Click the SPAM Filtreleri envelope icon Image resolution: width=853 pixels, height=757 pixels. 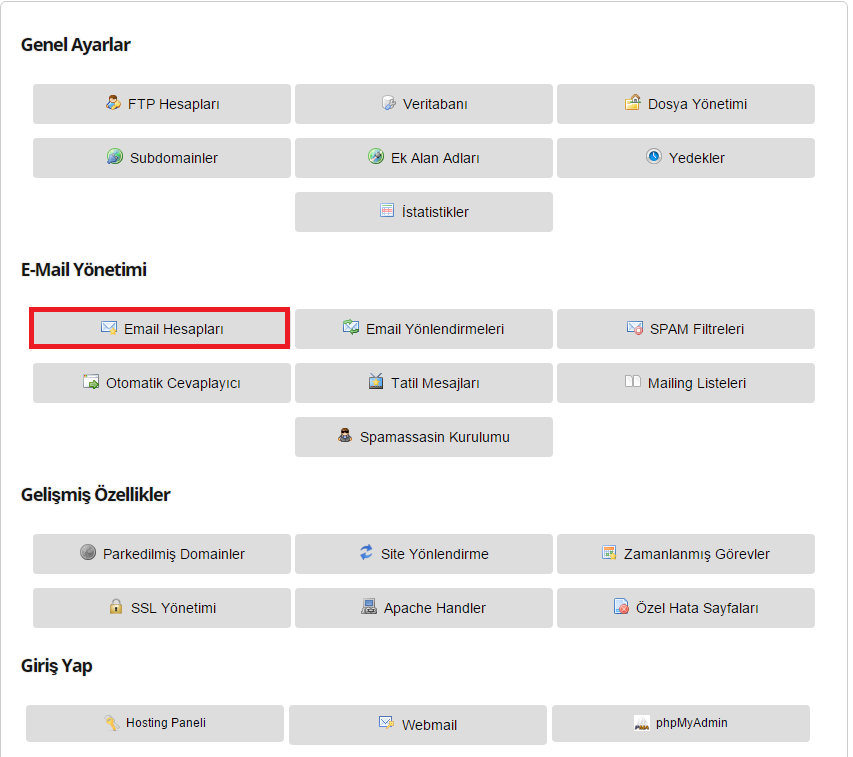(635, 328)
